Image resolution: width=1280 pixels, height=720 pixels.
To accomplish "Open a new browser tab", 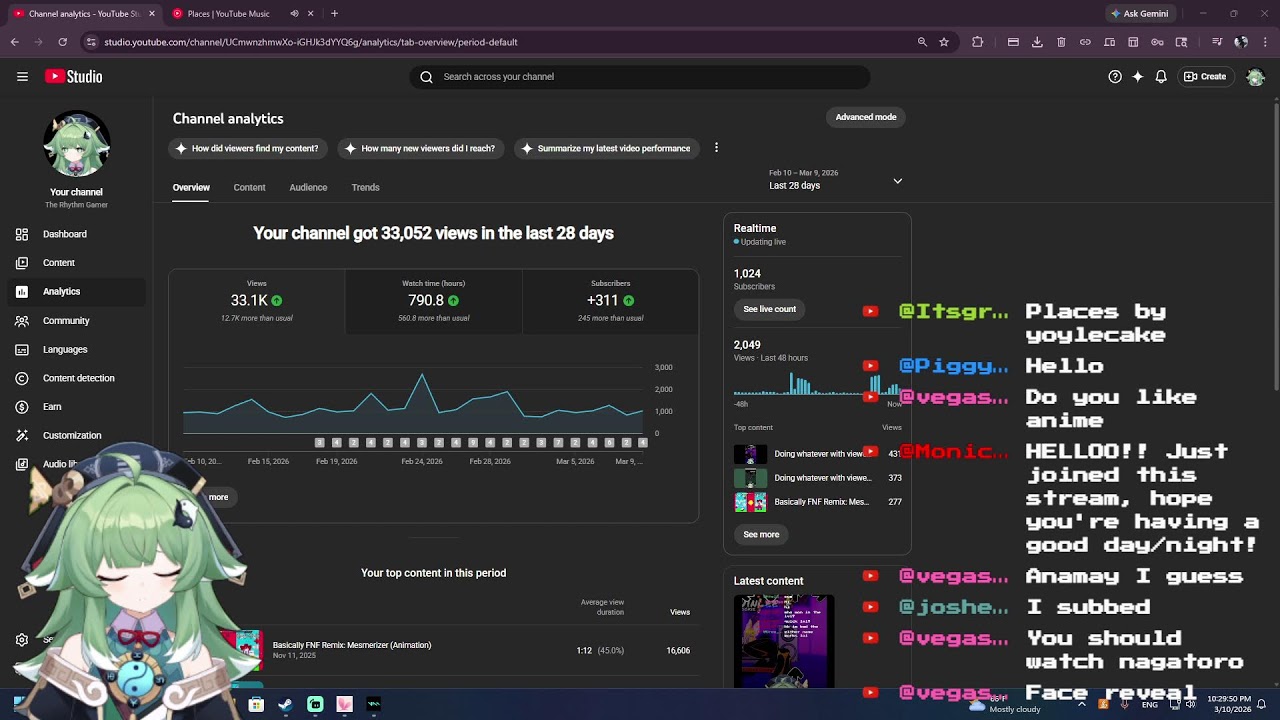I will 334,14.
